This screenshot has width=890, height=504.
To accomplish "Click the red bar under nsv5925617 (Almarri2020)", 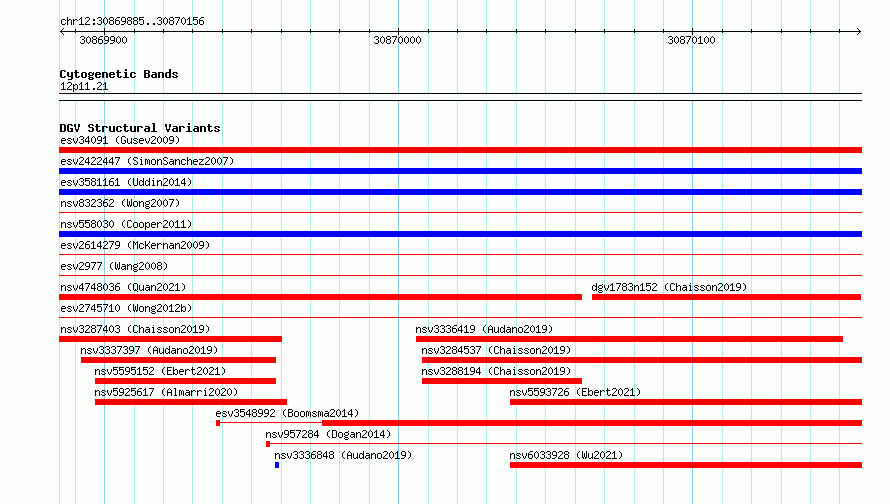I will click(191, 402).
